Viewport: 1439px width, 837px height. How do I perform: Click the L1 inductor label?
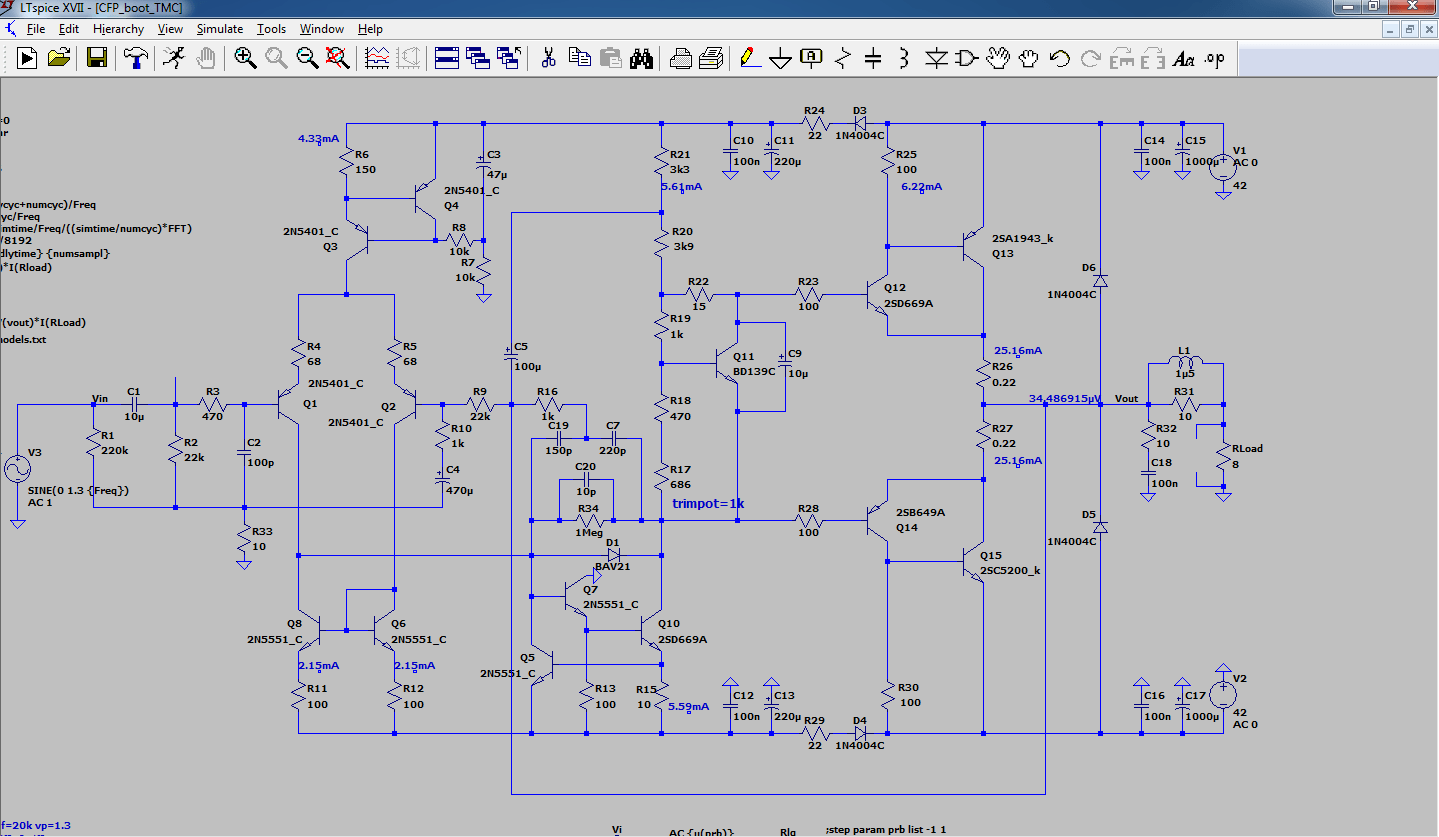click(1184, 350)
